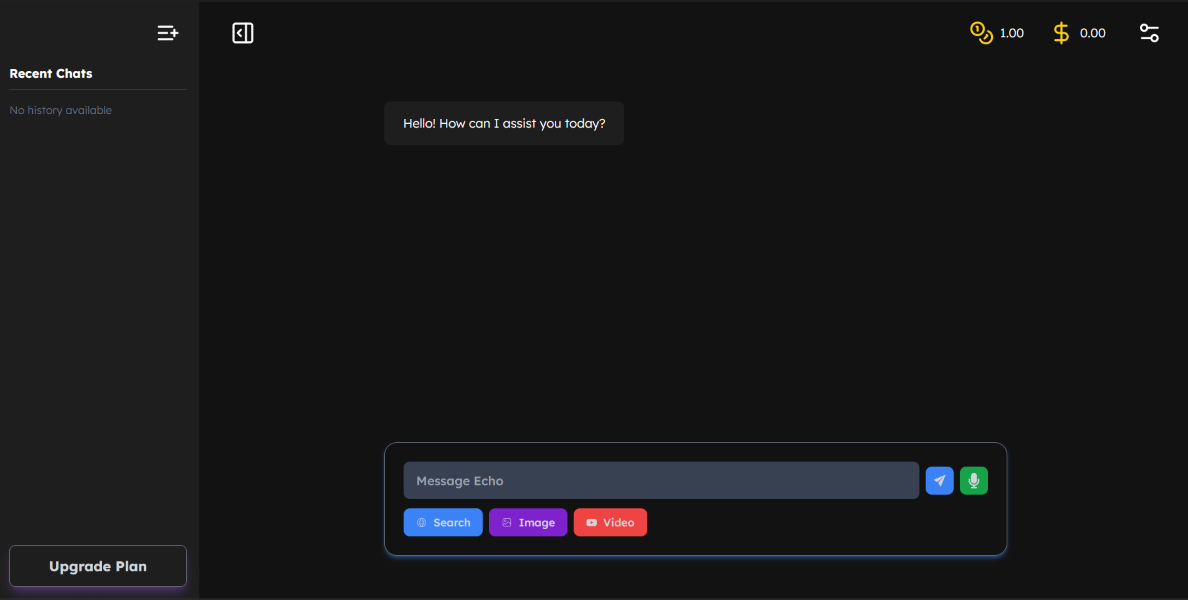1188x600 pixels.
Task: Click the picture icon inside Image button
Action: (507, 522)
